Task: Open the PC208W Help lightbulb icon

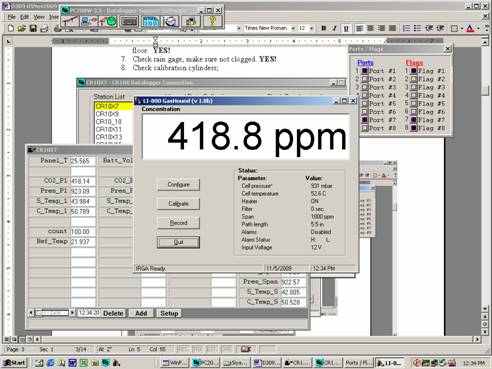Action: point(213,21)
